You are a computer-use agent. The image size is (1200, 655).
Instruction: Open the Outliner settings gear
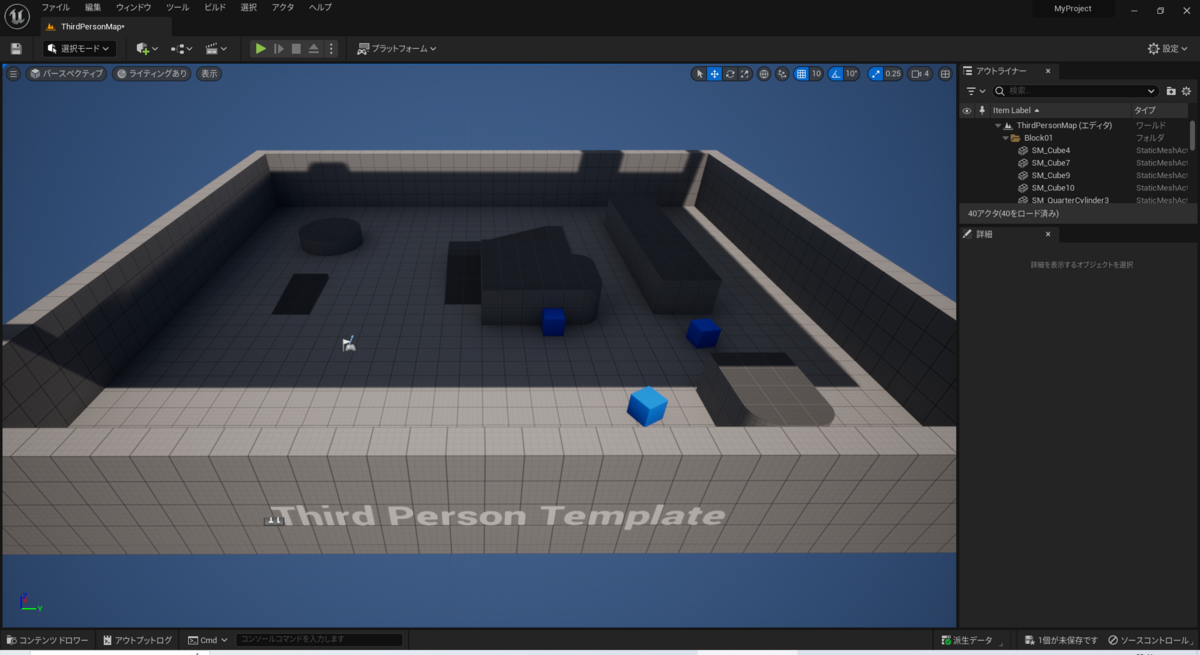coord(1189,90)
